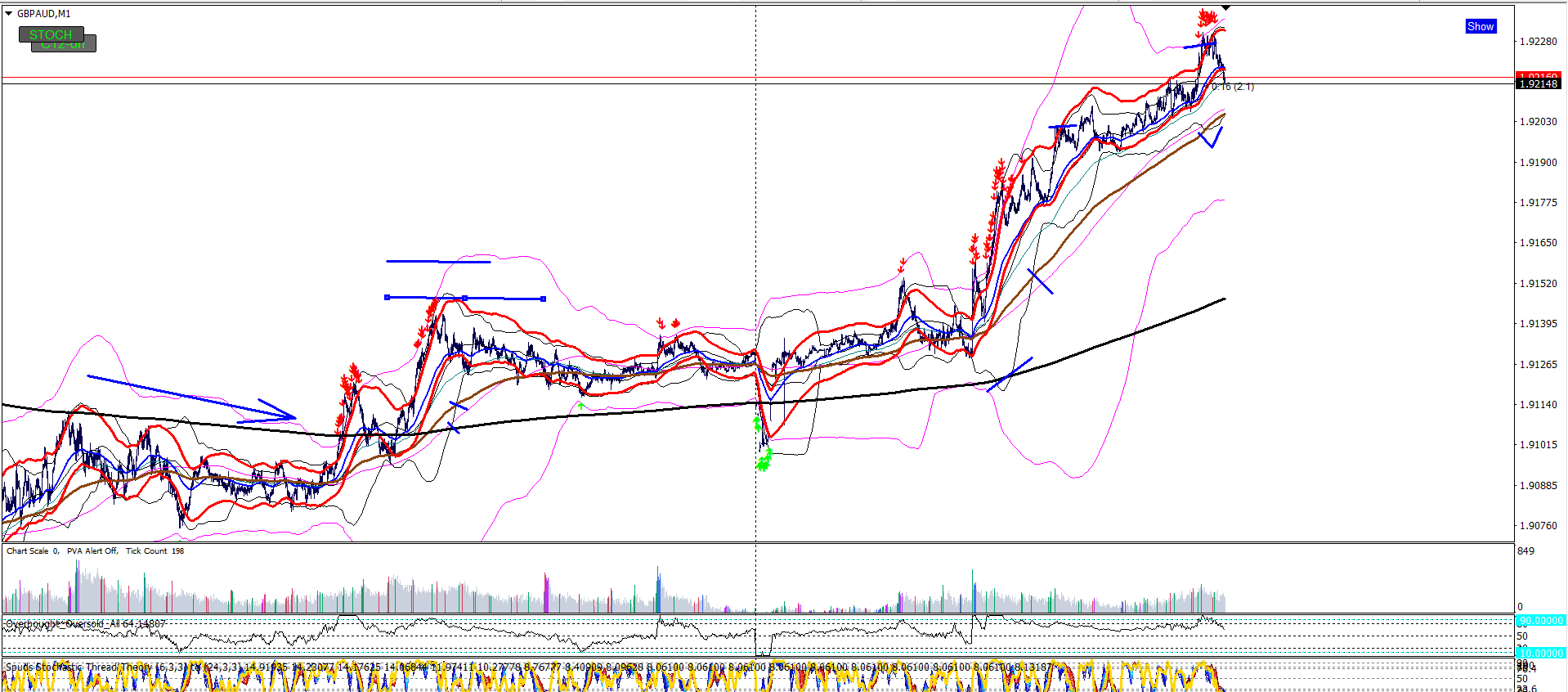Image resolution: width=1568 pixels, height=692 pixels.
Task: Click the blue Show button
Action: click(1481, 27)
